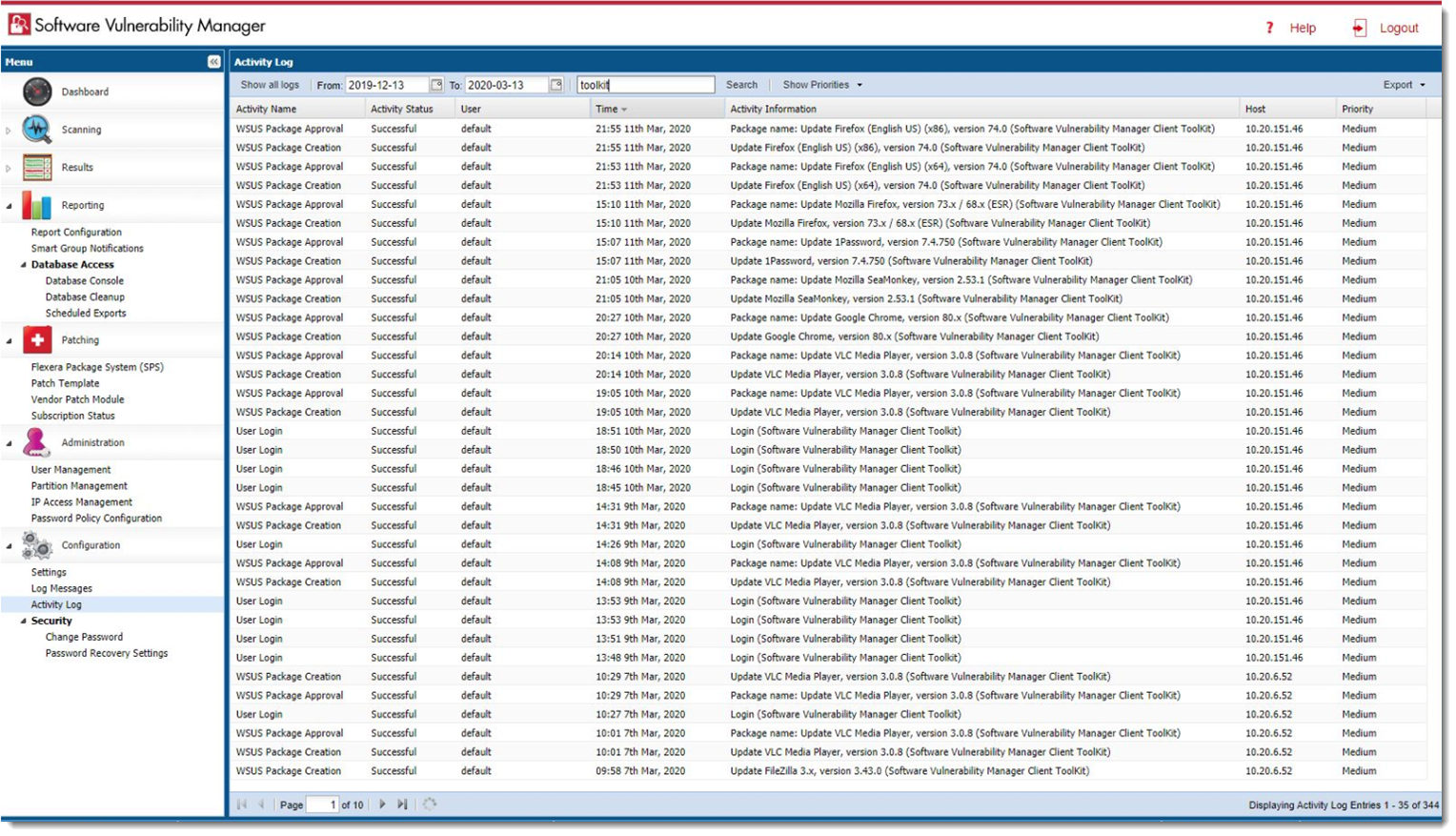
Task: Click the toolkit search text field
Action: click(x=645, y=85)
